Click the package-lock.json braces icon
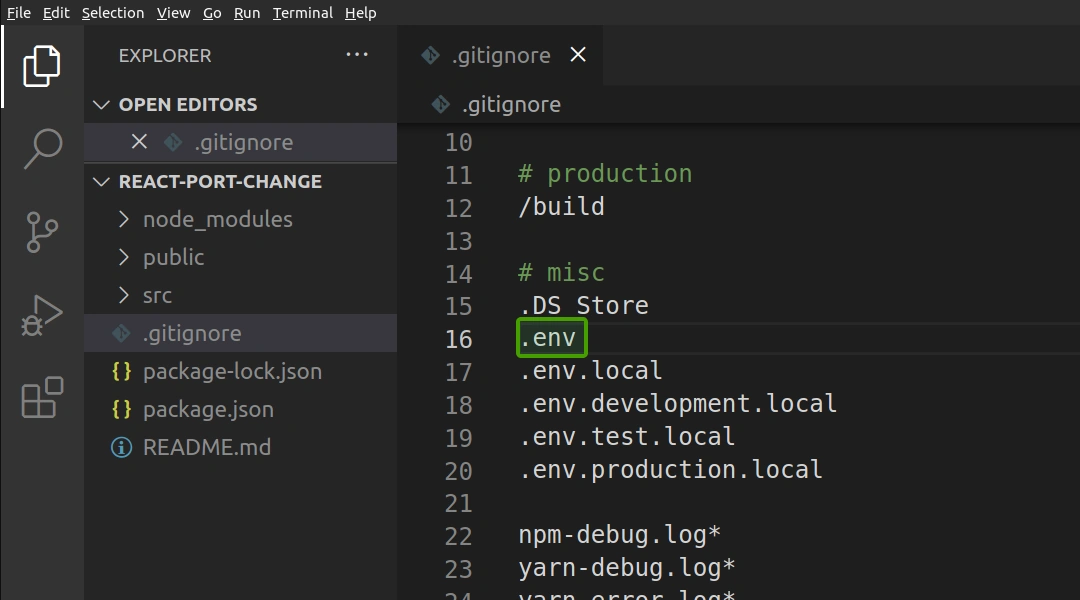Image resolution: width=1080 pixels, height=600 pixels. click(121, 371)
